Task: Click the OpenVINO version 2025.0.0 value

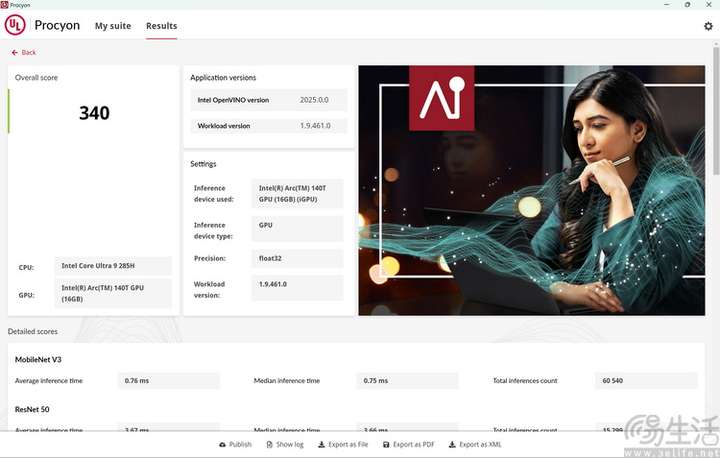Action: [314, 100]
